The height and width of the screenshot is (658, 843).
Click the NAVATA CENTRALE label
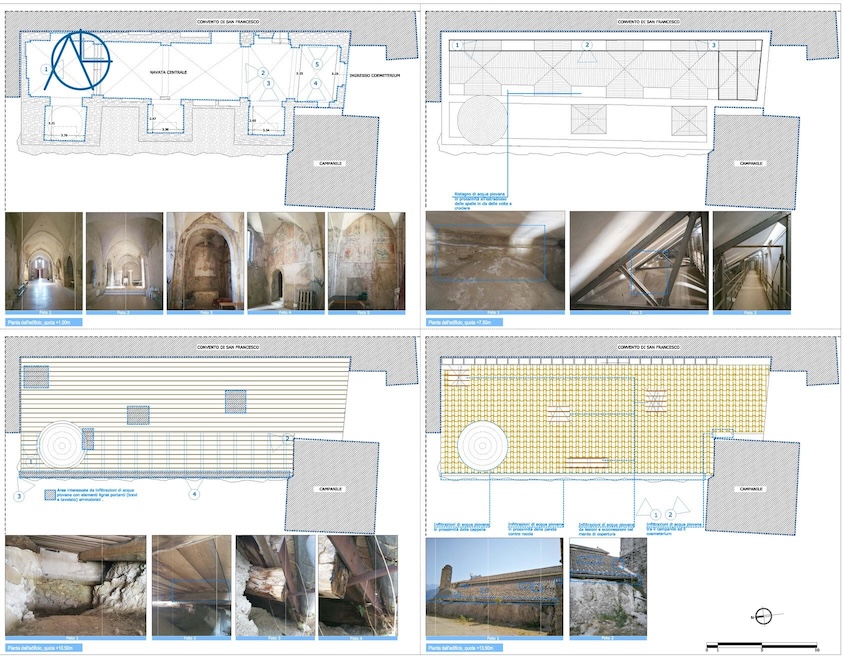click(170, 73)
